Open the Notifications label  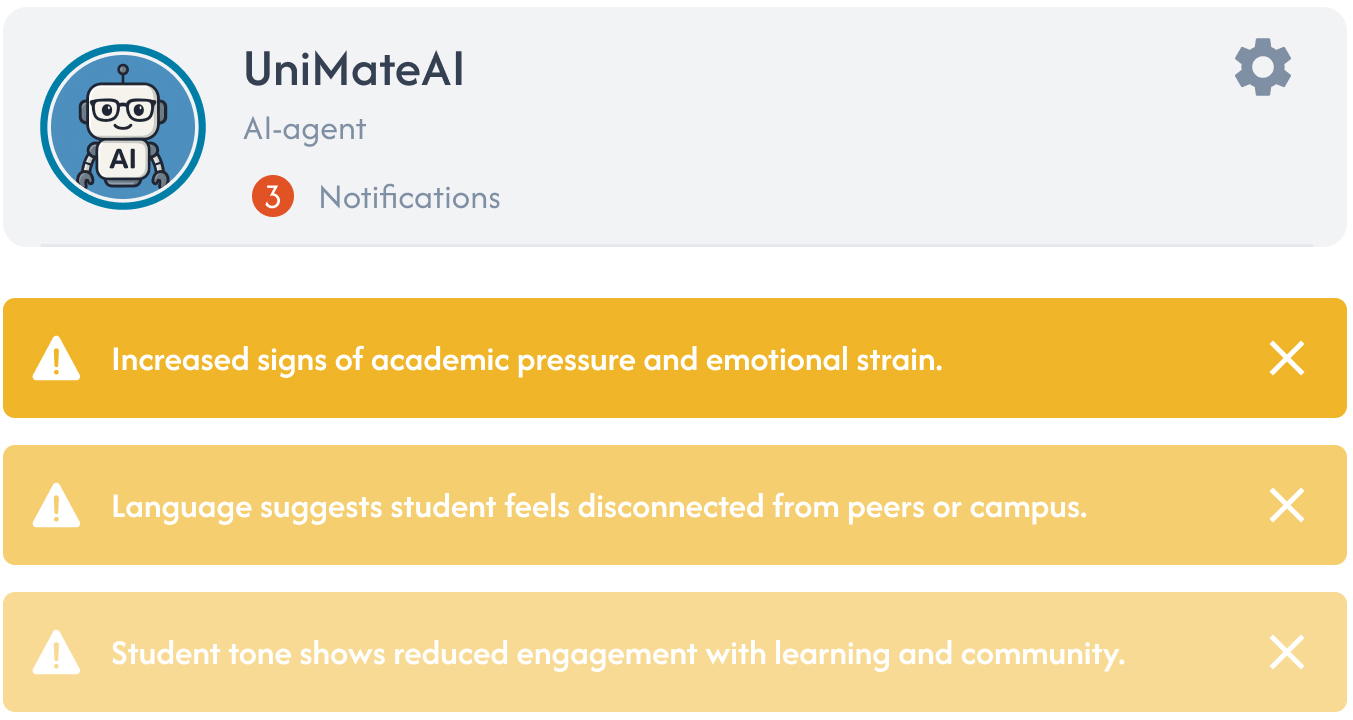408,197
